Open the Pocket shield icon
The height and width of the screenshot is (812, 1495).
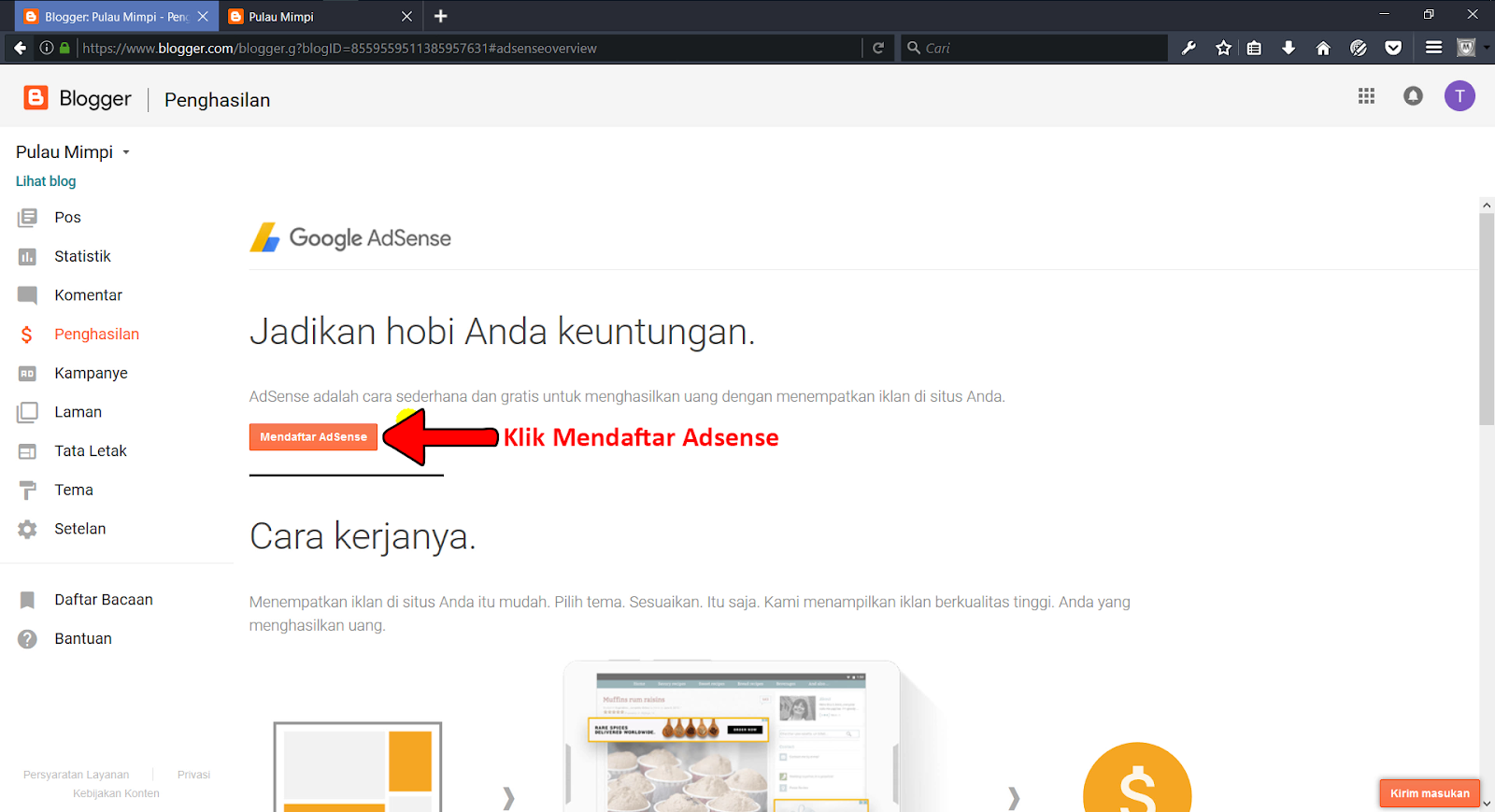[x=1393, y=48]
